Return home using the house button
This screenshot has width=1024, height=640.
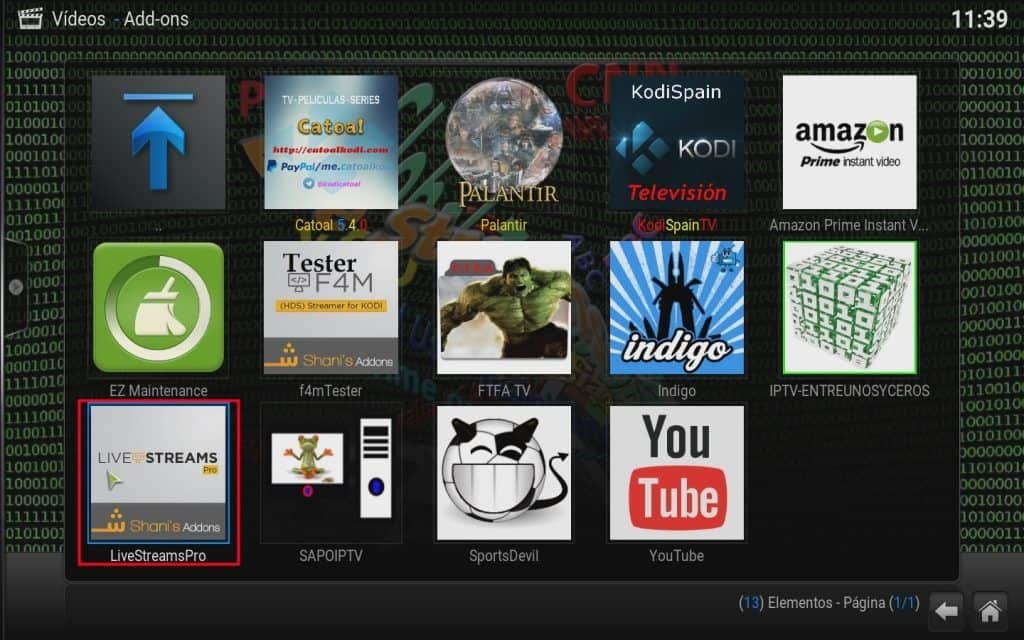click(x=990, y=610)
